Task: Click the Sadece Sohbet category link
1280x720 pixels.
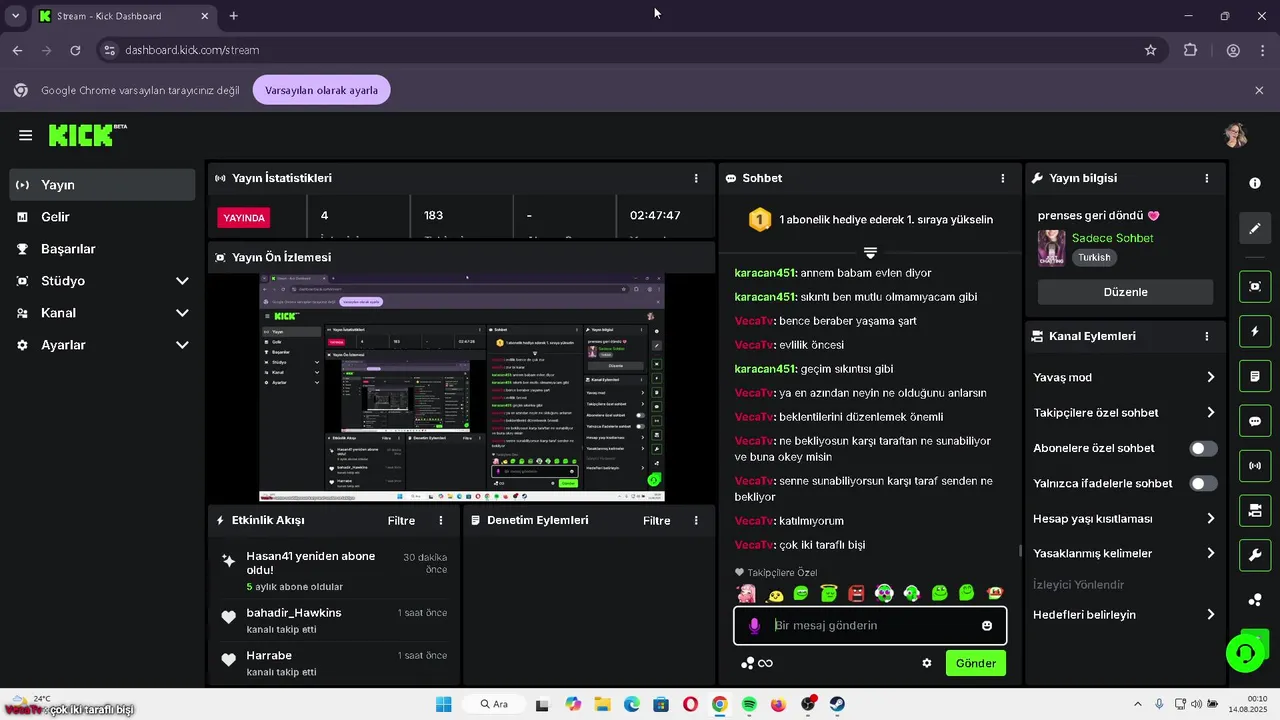Action: click(x=1113, y=238)
